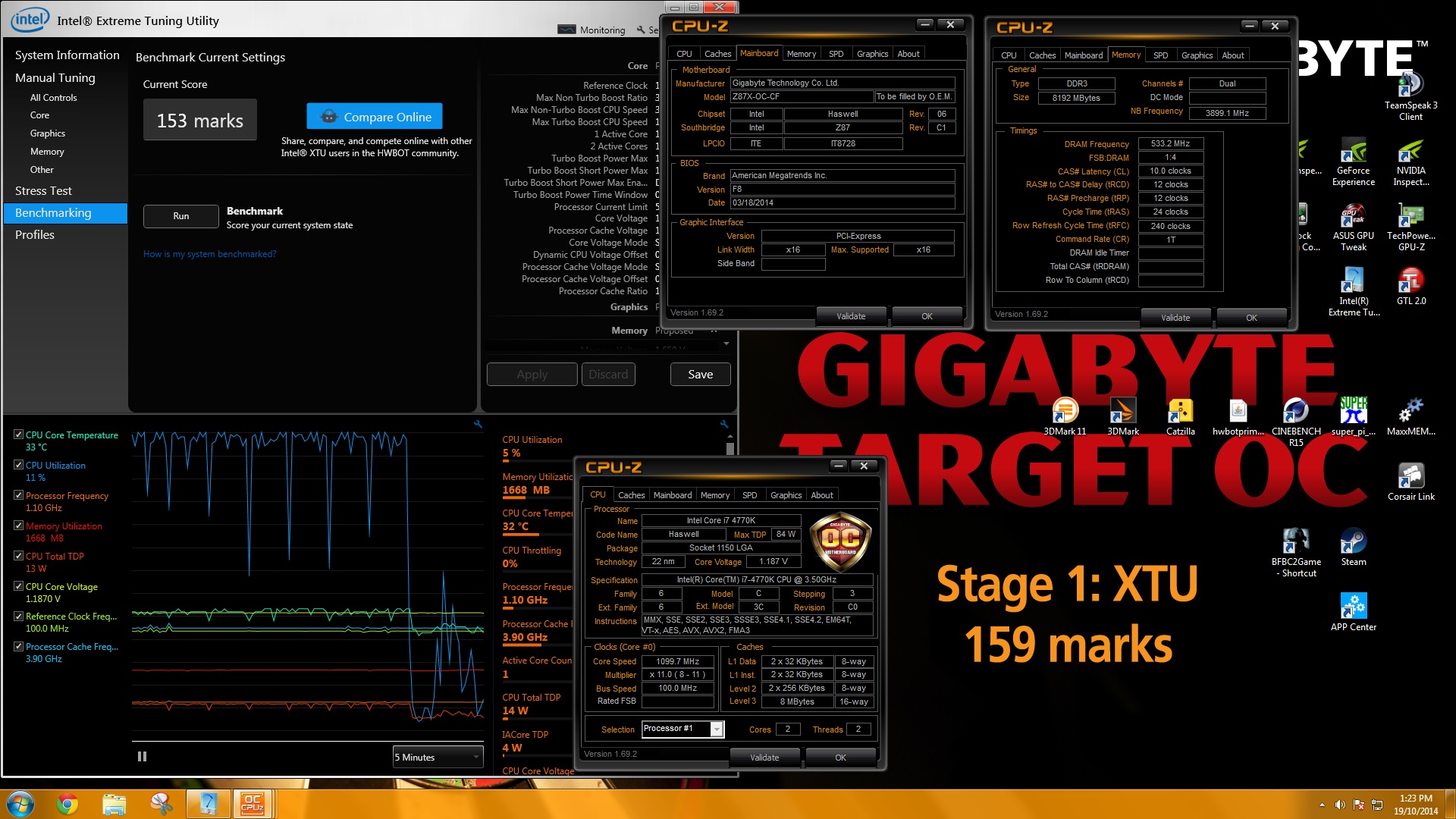Screen dimensions: 1456x819
Task: Launch 3DMark 11 from the desktop
Action: (x=1065, y=417)
